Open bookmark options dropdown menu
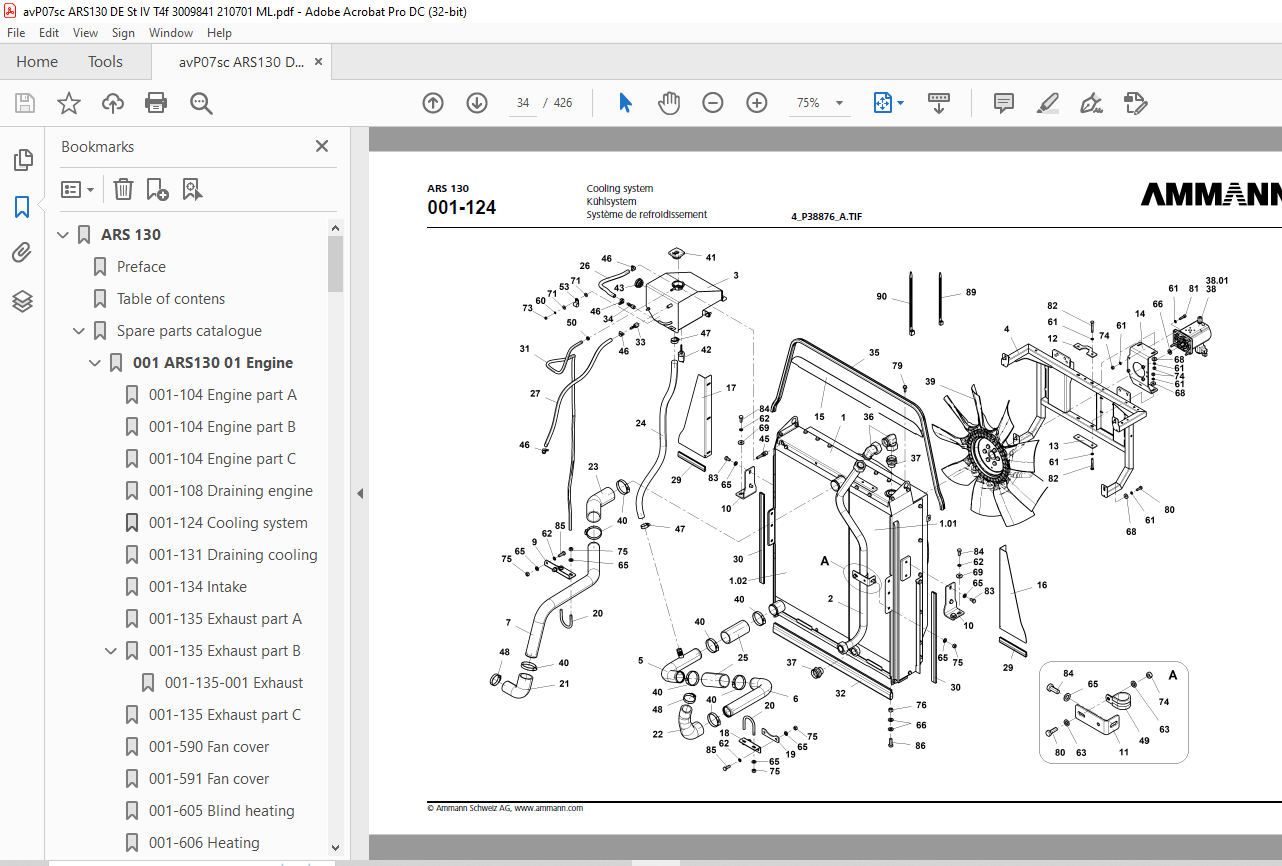Viewport: 1282px width, 866px height. [x=78, y=189]
